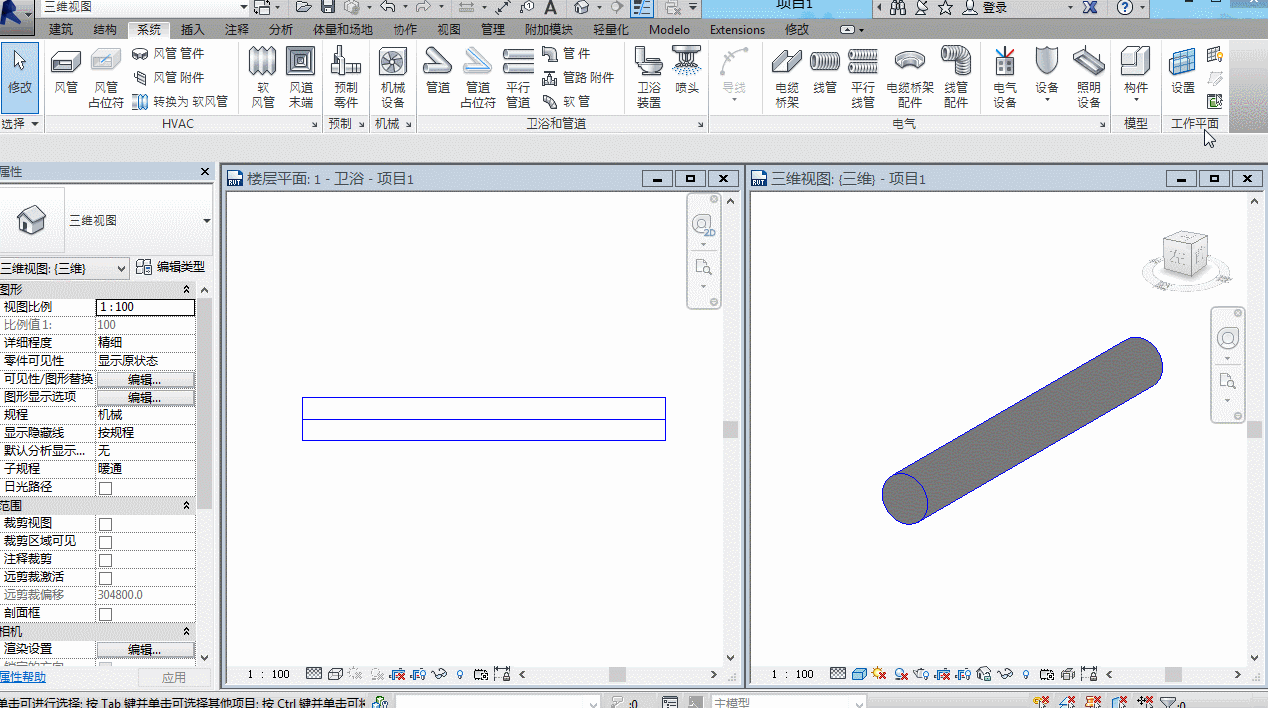
Task: Choose the 风管占位符 tool
Action: pos(105,78)
